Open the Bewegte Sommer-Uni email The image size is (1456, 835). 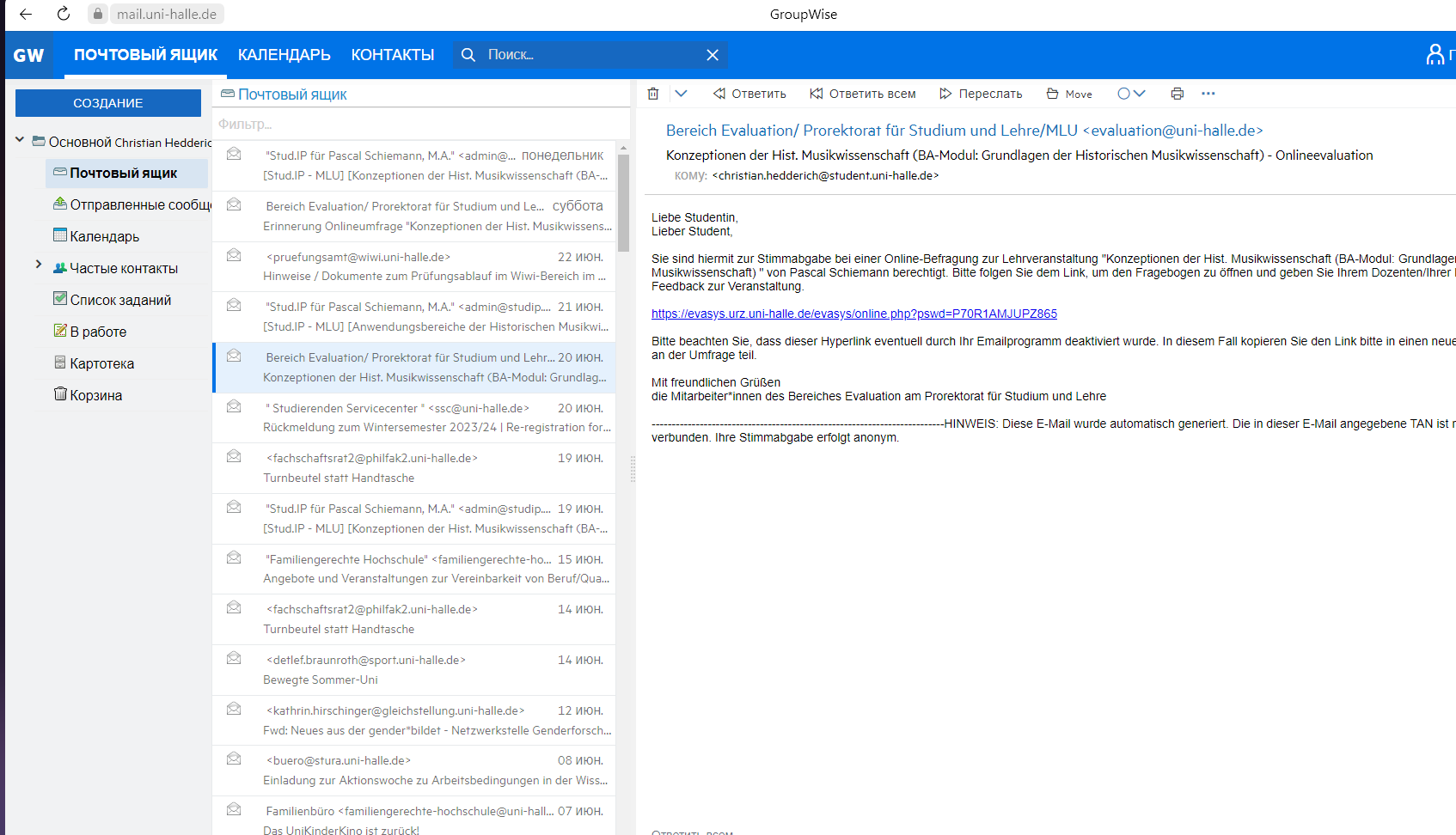413,670
